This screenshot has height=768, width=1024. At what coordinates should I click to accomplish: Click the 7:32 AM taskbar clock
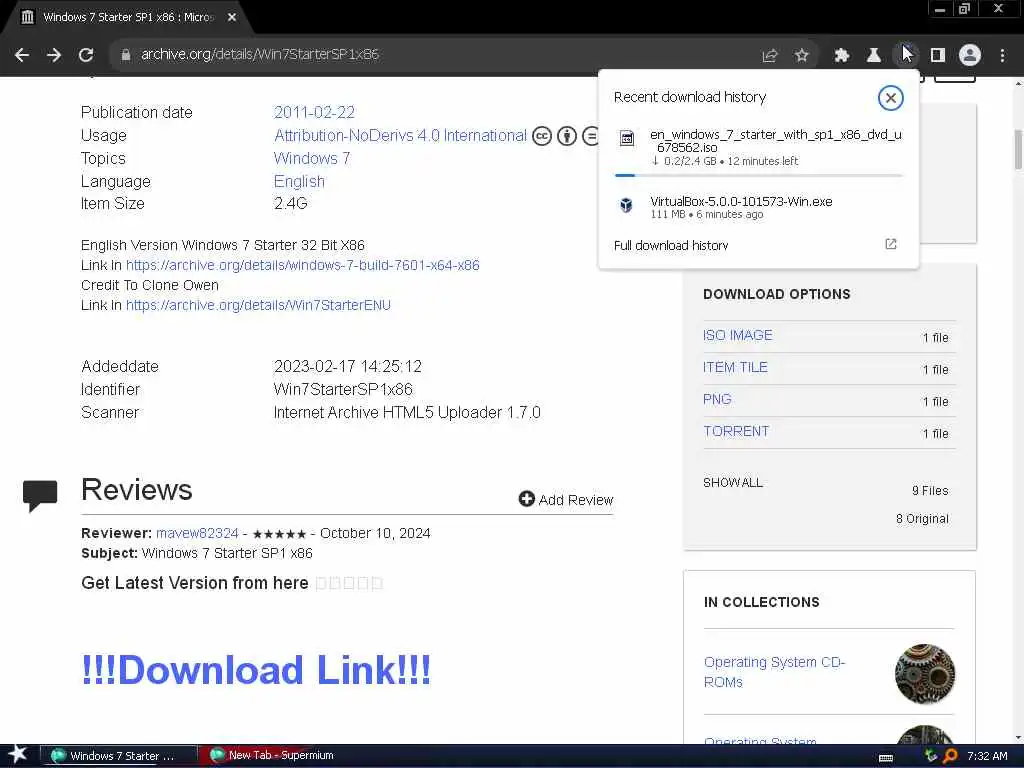(987, 756)
